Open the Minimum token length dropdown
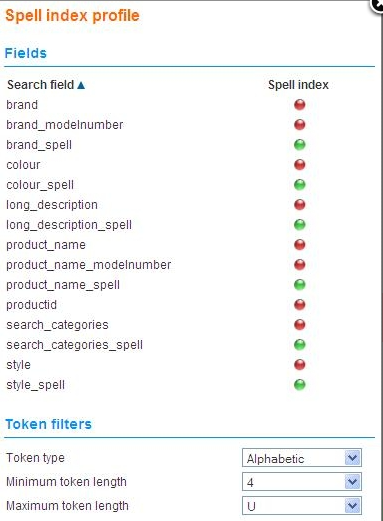The width and height of the screenshot is (383, 521). coord(302,482)
